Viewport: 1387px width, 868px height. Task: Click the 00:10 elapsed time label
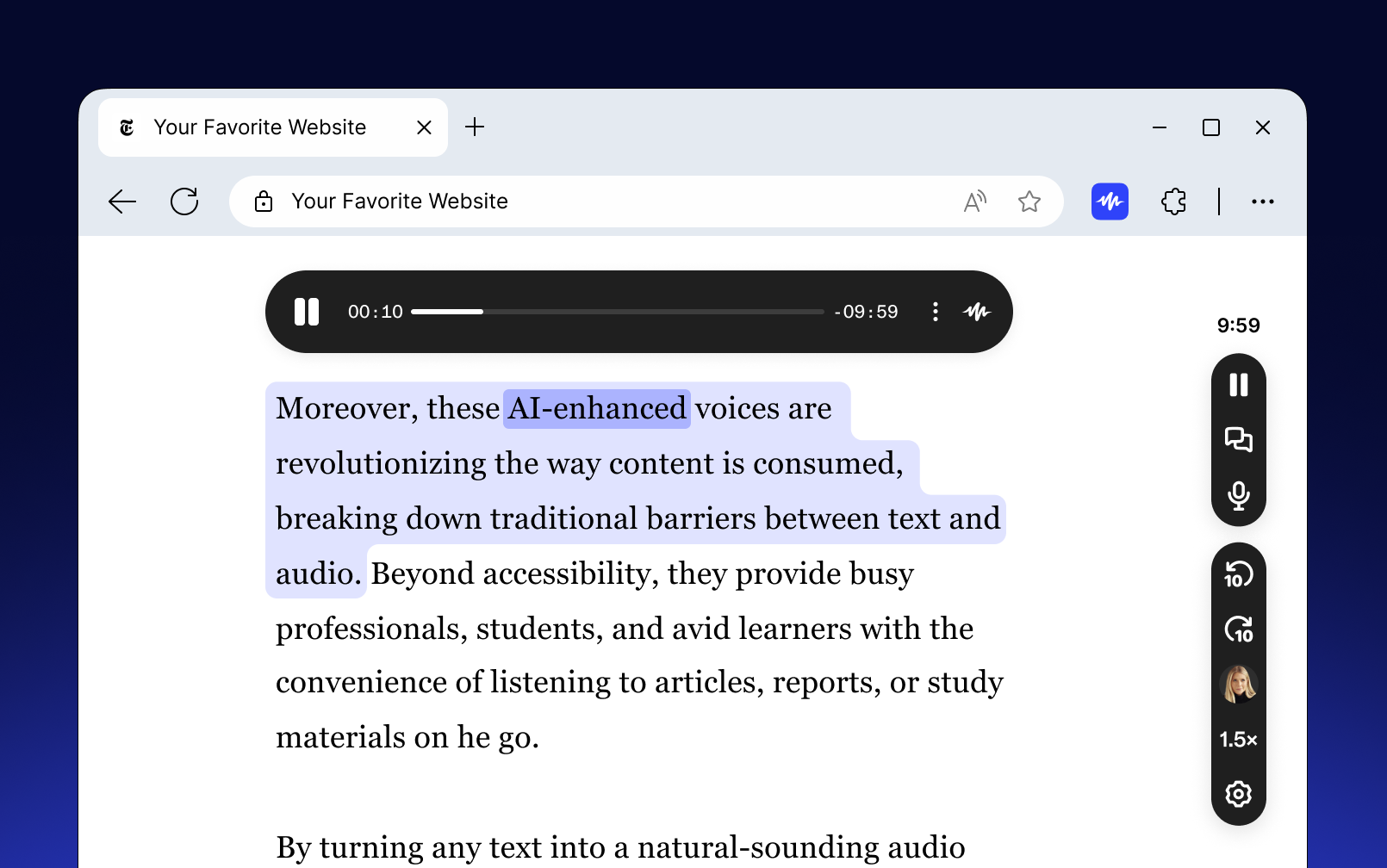(376, 312)
